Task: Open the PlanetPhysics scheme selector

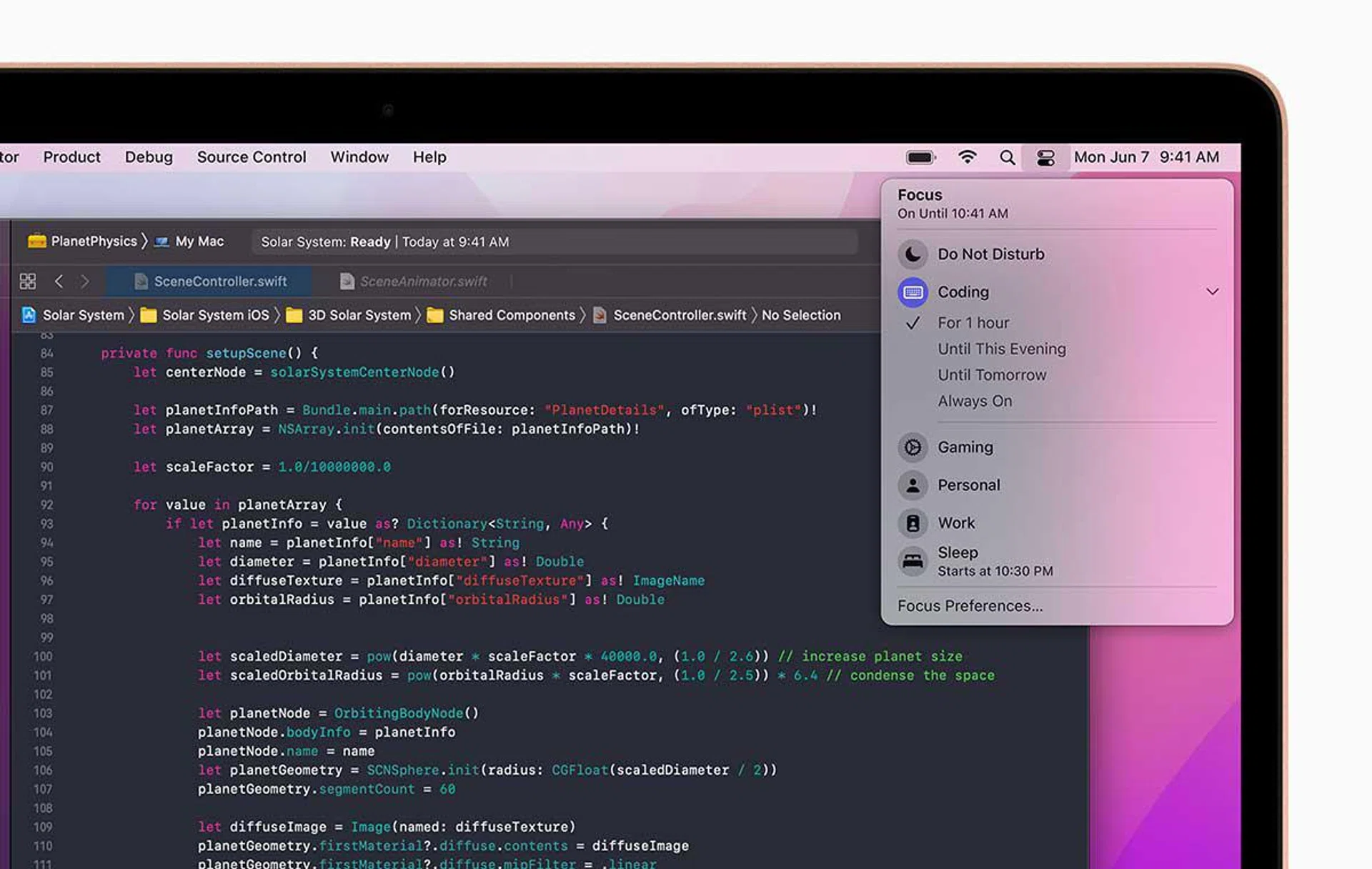Action: [93, 242]
